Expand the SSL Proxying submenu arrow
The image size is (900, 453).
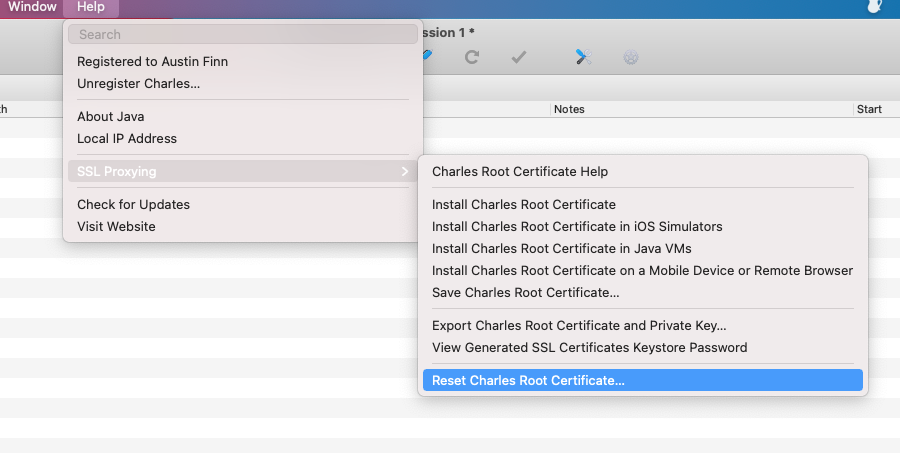point(404,172)
